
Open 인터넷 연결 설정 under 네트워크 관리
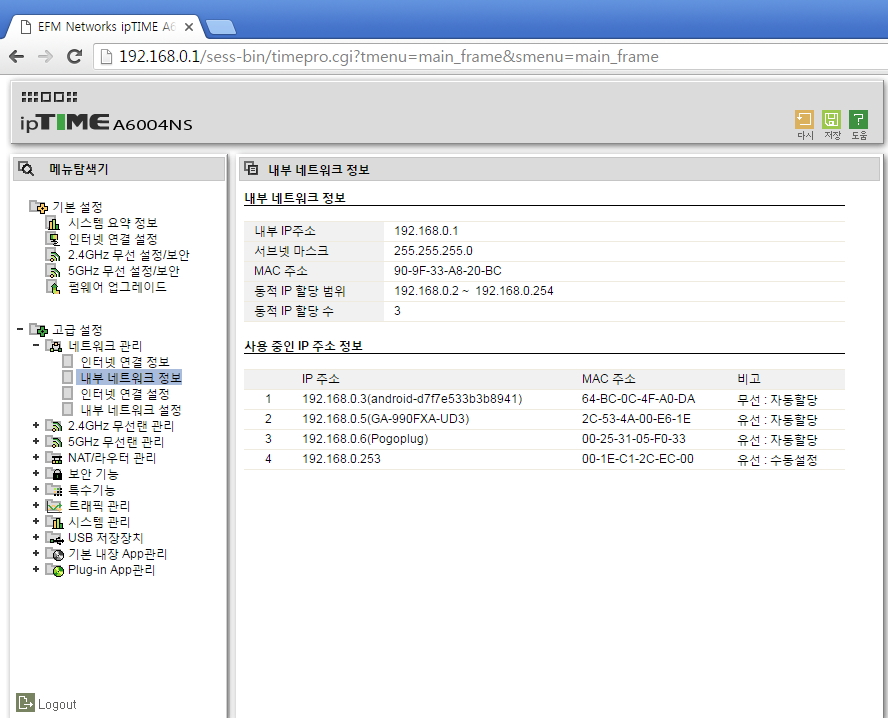(125, 394)
